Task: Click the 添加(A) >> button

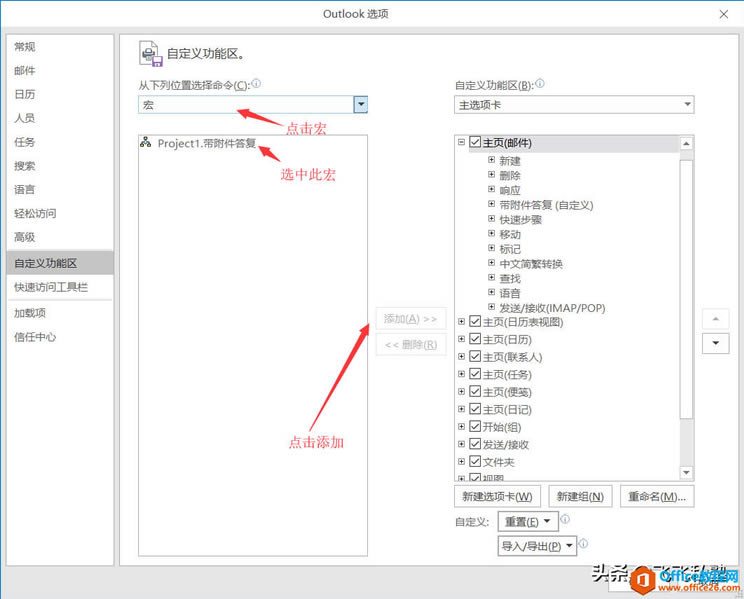Action: tap(411, 318)
